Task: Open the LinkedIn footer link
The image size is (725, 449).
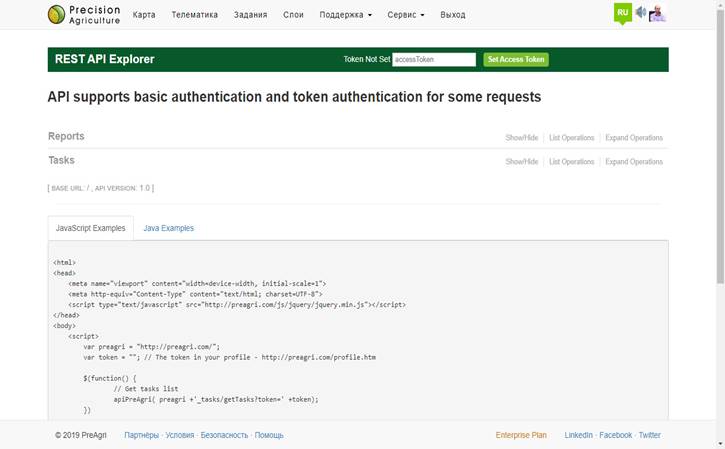Action: tap(578, 435)
